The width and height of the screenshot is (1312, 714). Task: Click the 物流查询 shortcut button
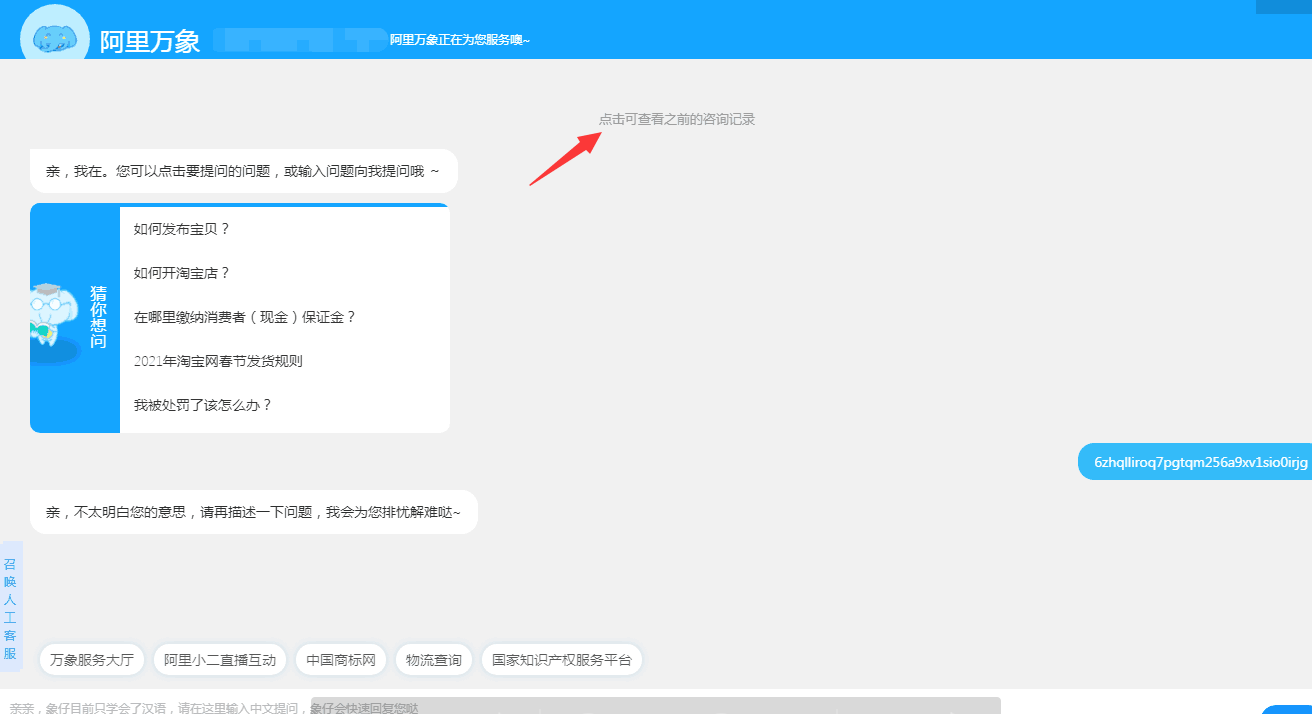tap(434, 660)
